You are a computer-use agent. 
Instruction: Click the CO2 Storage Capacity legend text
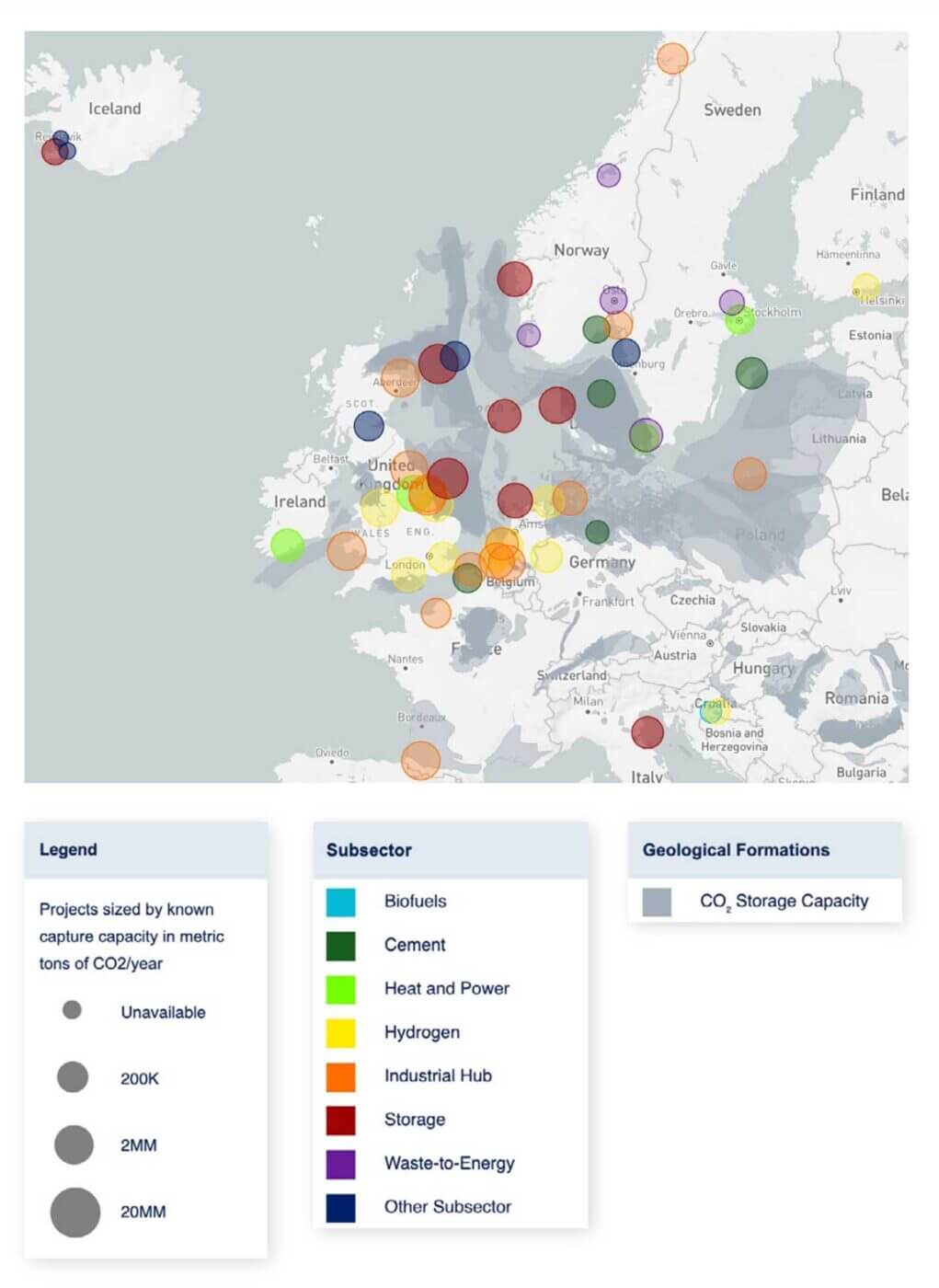[x=784, y=902]
